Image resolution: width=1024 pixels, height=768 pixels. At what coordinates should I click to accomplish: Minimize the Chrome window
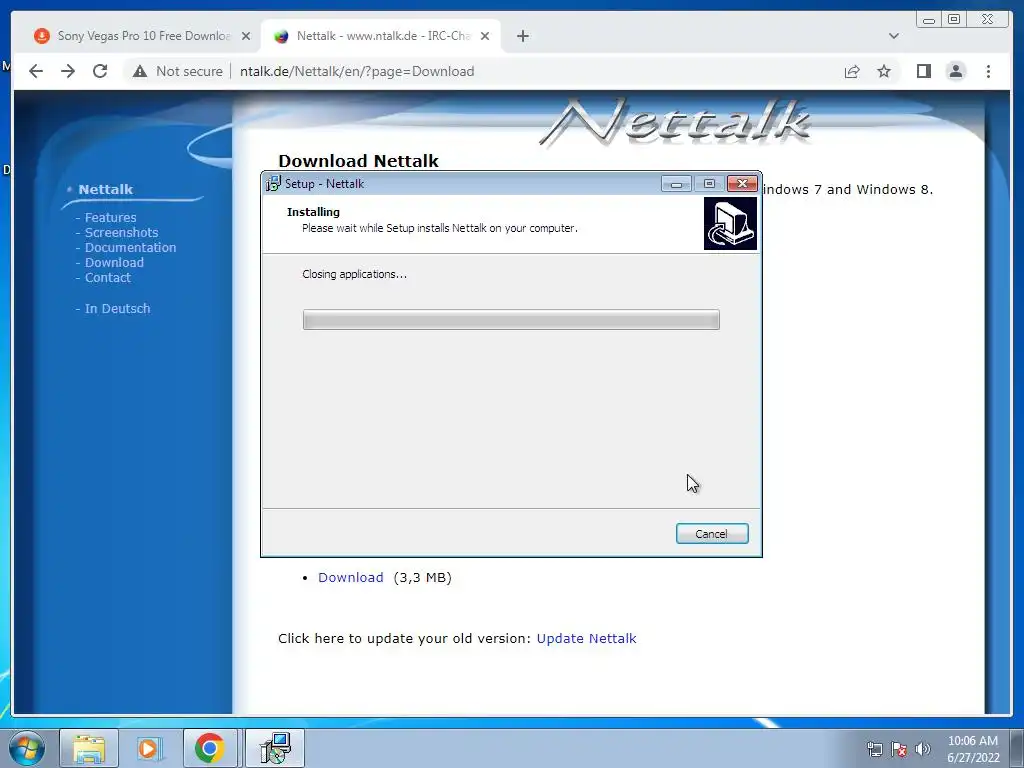tap(929, 20)
